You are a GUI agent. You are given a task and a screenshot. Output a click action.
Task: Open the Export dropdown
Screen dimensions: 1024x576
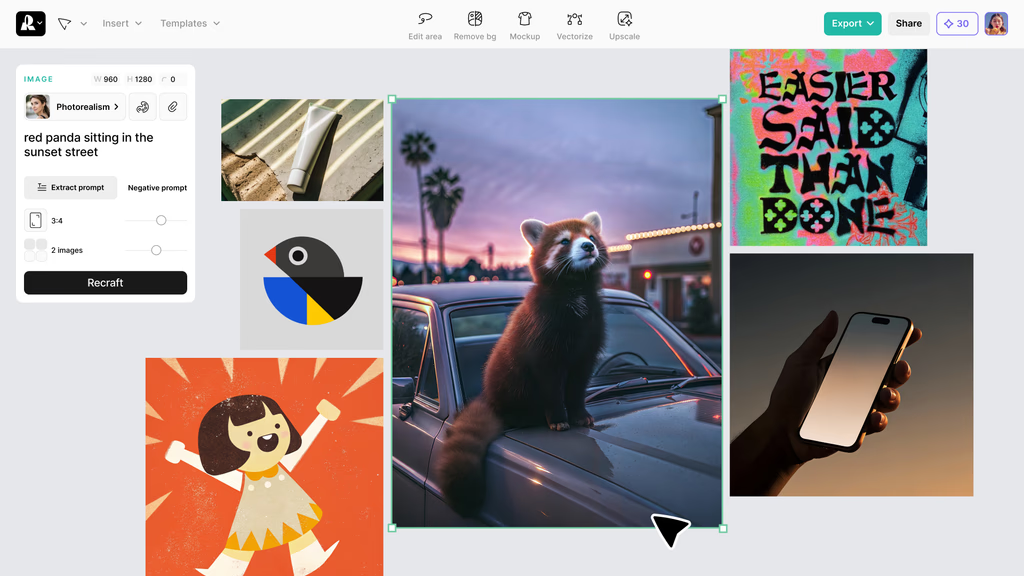point(852,24)
